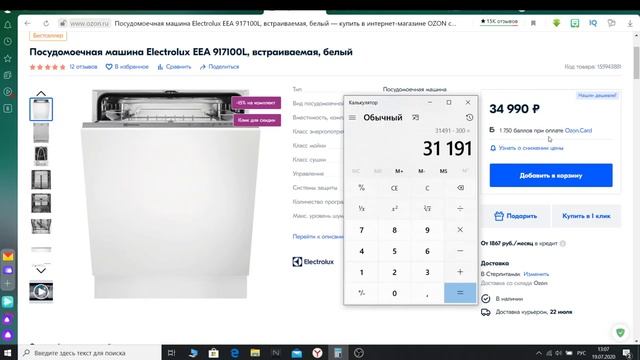Viewport: 640px width, 360px height.
Task: Open go to description link
Action: pos(318,236)
